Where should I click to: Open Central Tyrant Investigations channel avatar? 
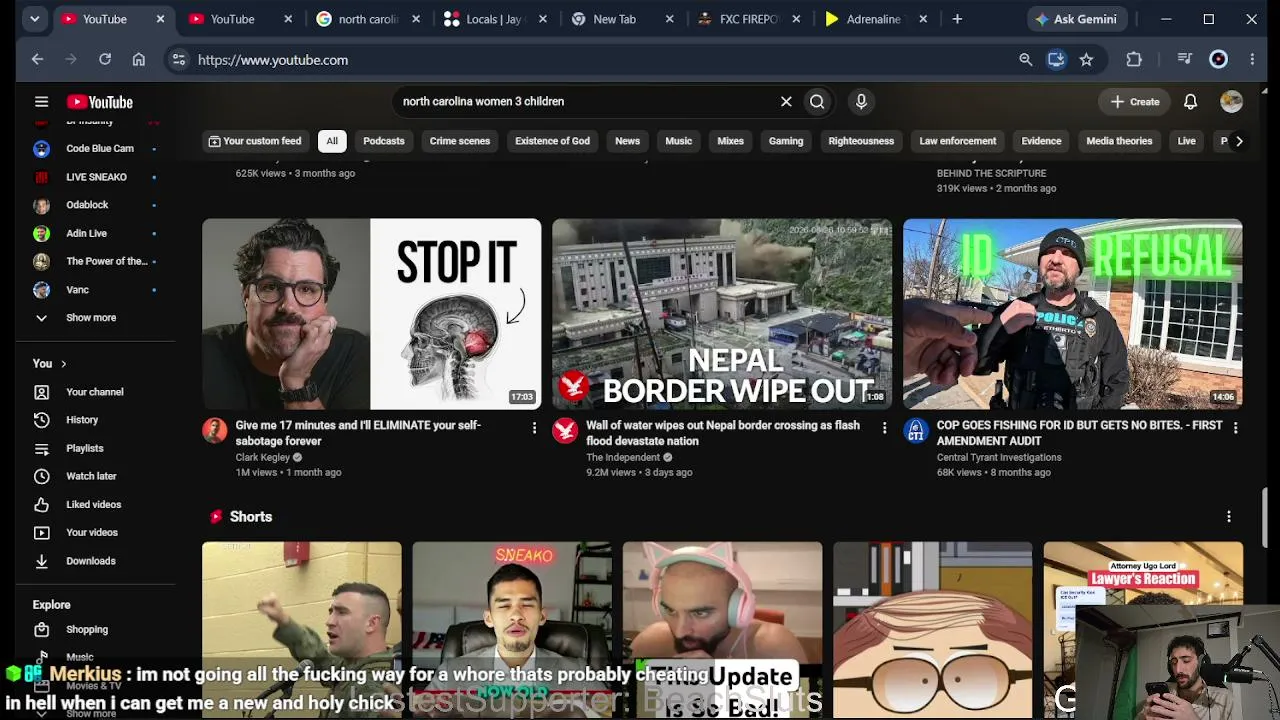point(916,430)
